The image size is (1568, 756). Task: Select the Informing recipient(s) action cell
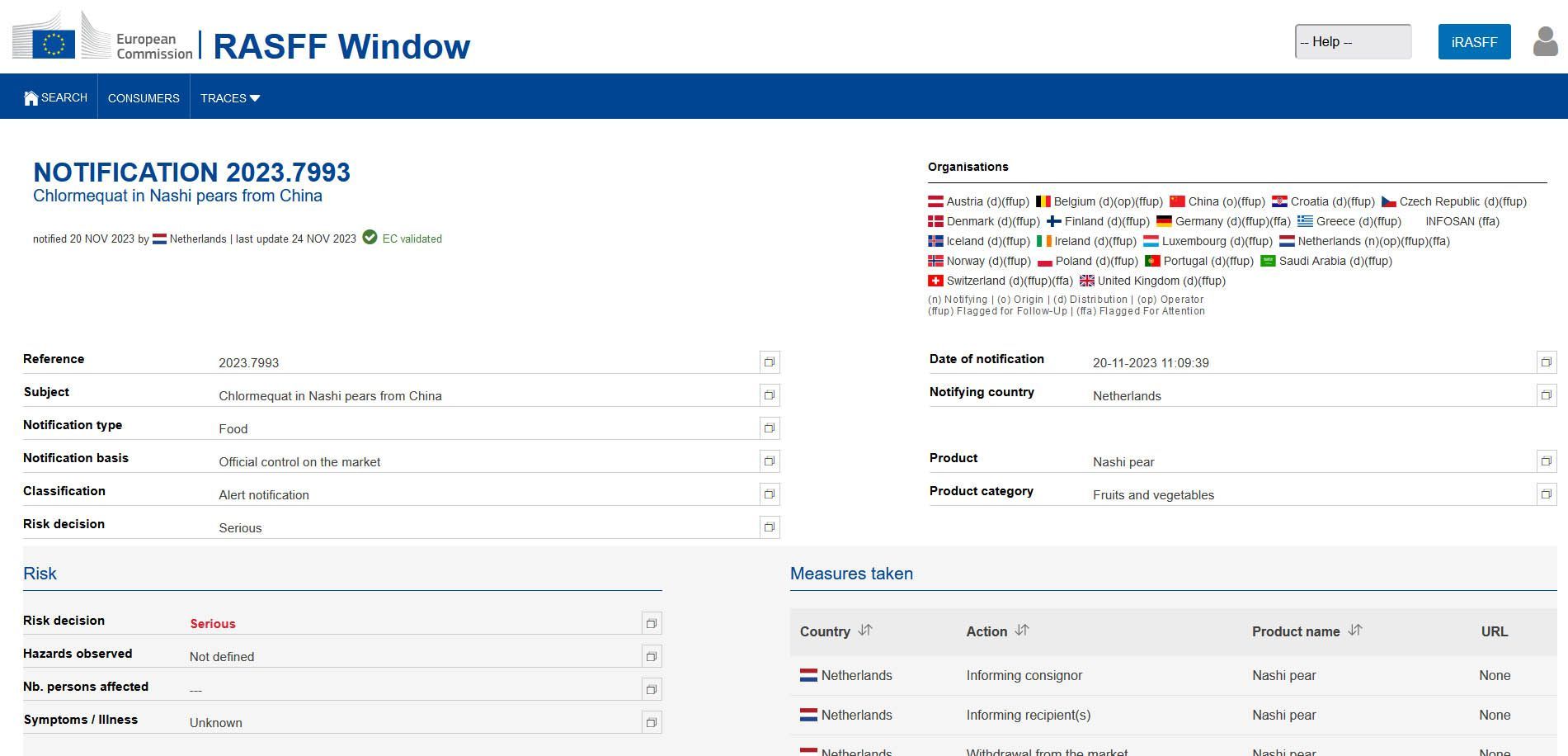1029,715
